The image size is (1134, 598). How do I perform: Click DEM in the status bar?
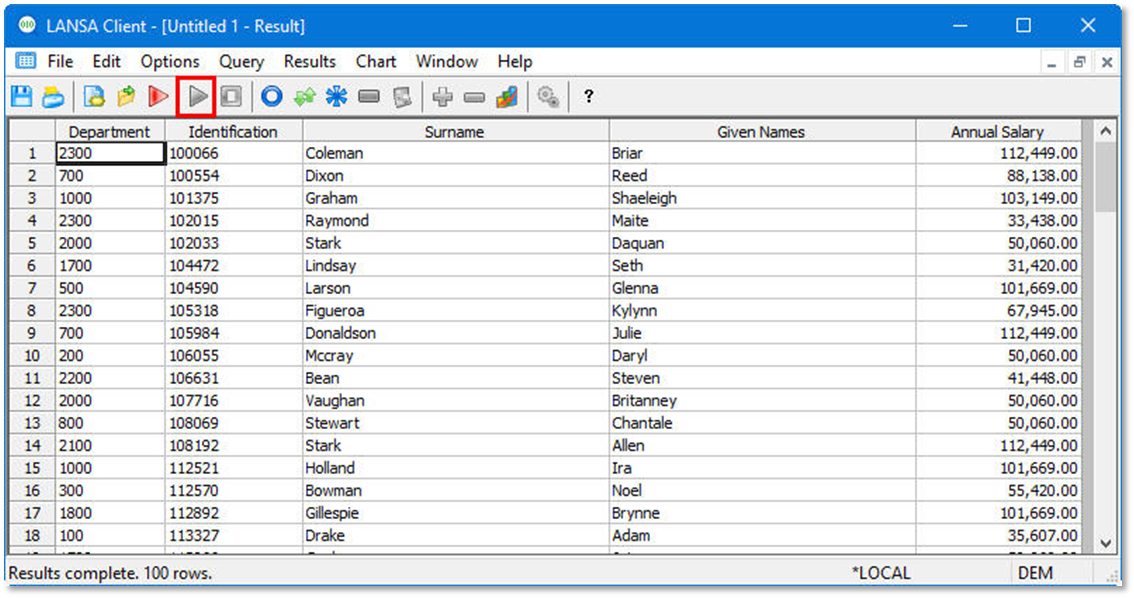coord(1036,573)
